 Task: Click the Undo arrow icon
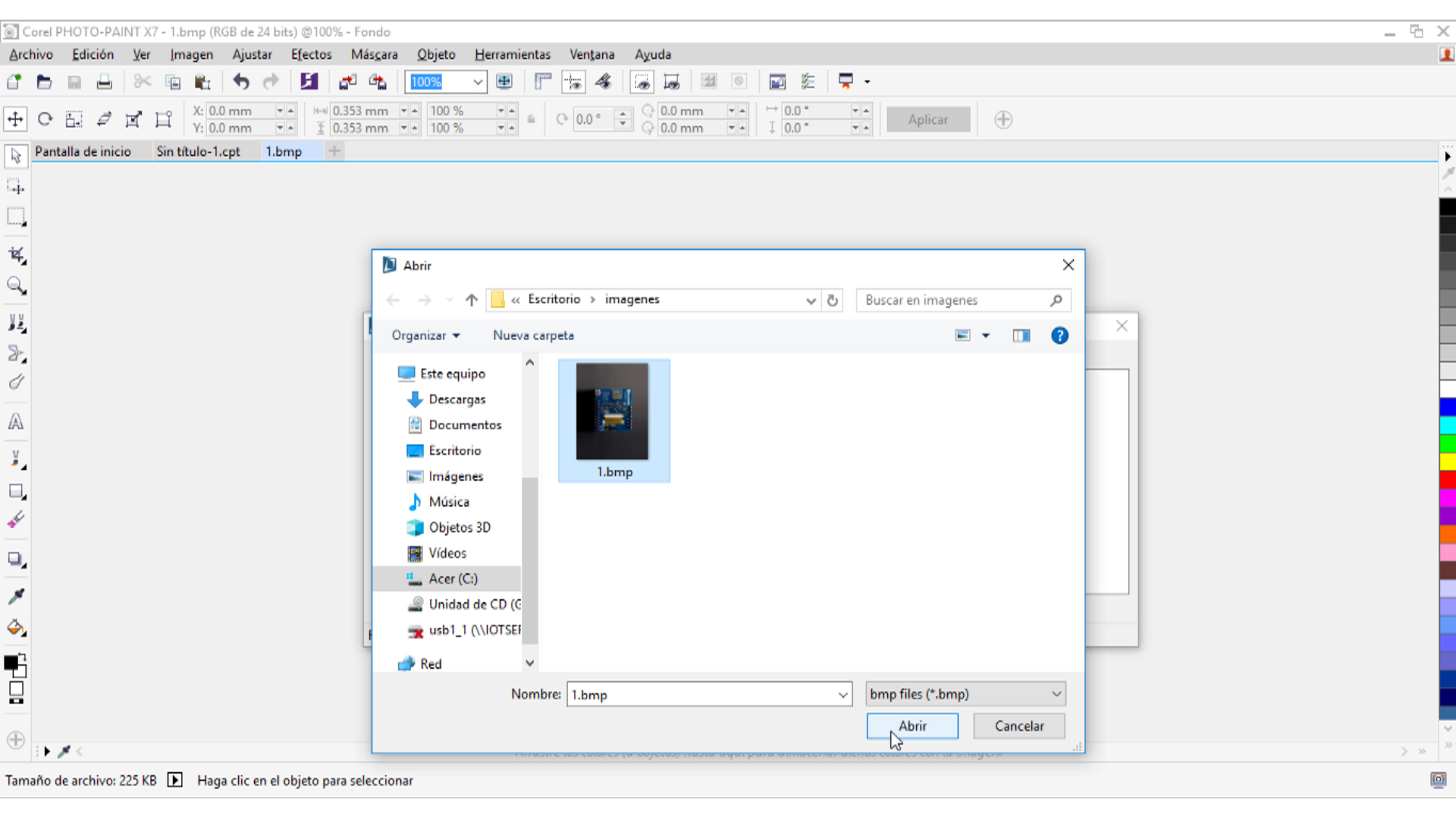241,82
